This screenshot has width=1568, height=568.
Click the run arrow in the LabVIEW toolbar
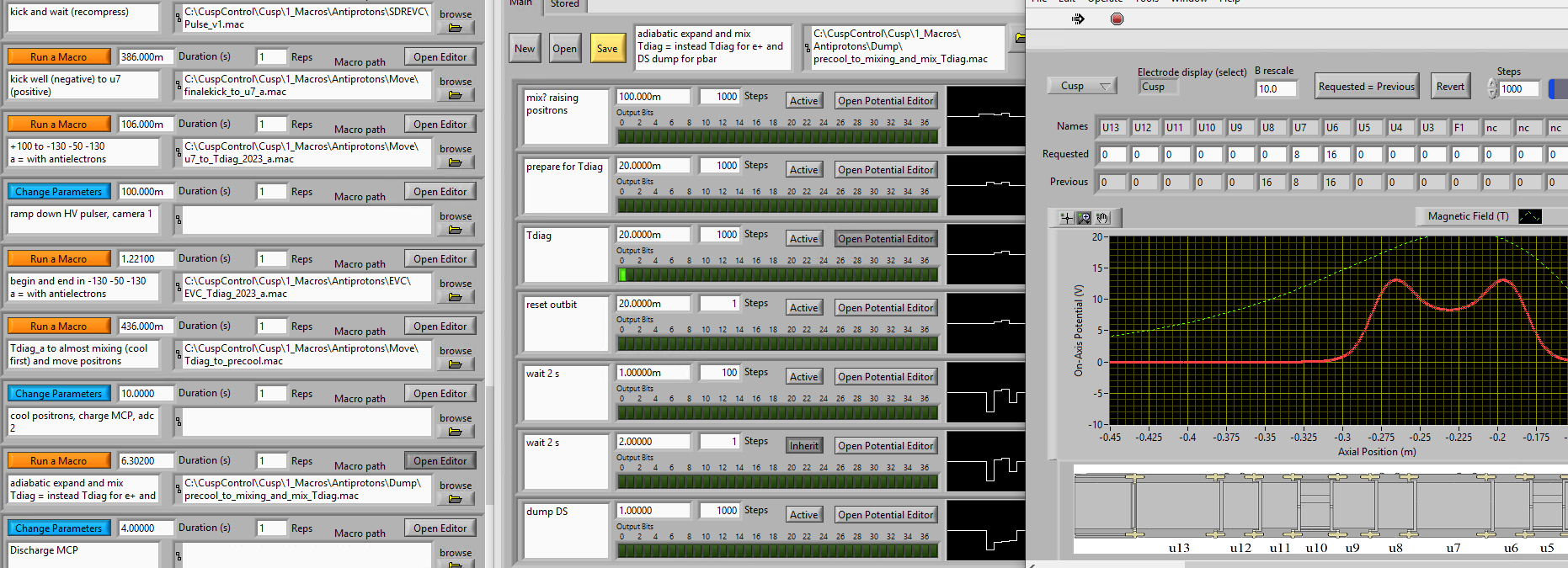pyautogui.click(x=1078, y=19)
